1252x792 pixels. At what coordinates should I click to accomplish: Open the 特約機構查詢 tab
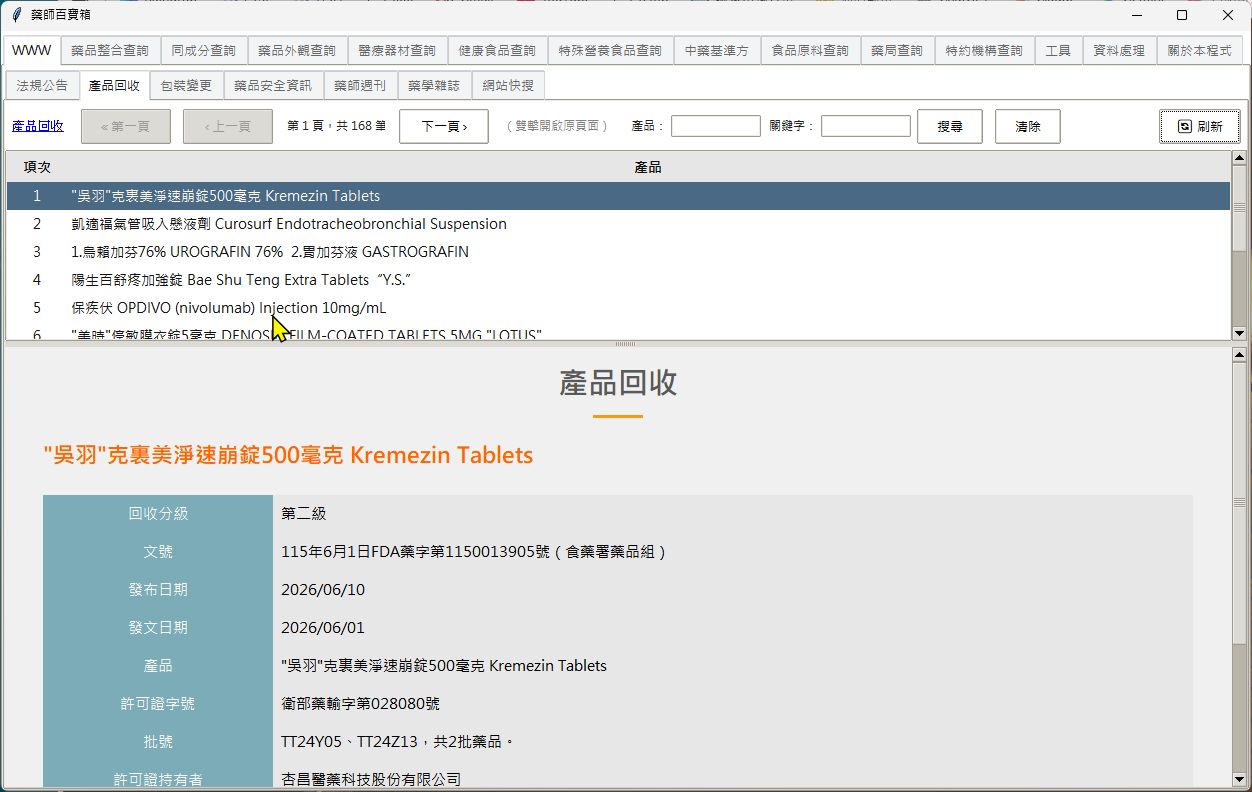(x=984, y=51)
